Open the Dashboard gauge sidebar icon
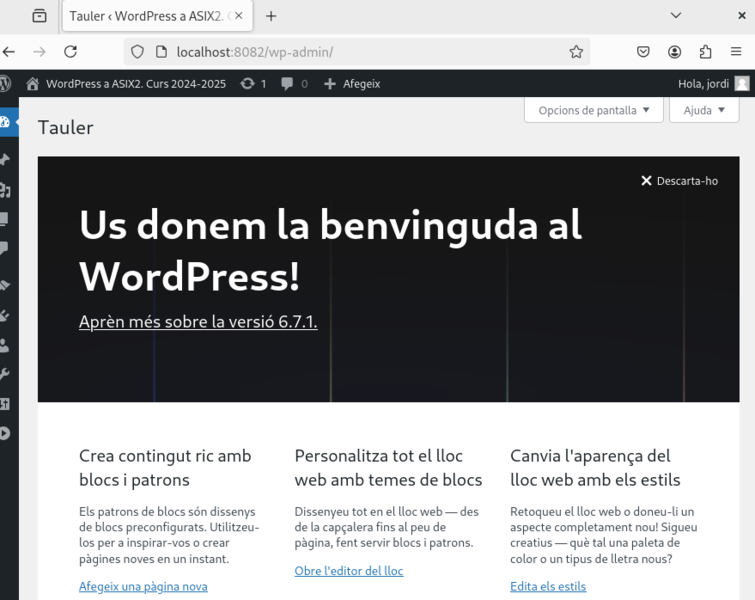Image resolution: width=755 pixels, height=600 pixels. pyautogui.click(x=5, y=122)
